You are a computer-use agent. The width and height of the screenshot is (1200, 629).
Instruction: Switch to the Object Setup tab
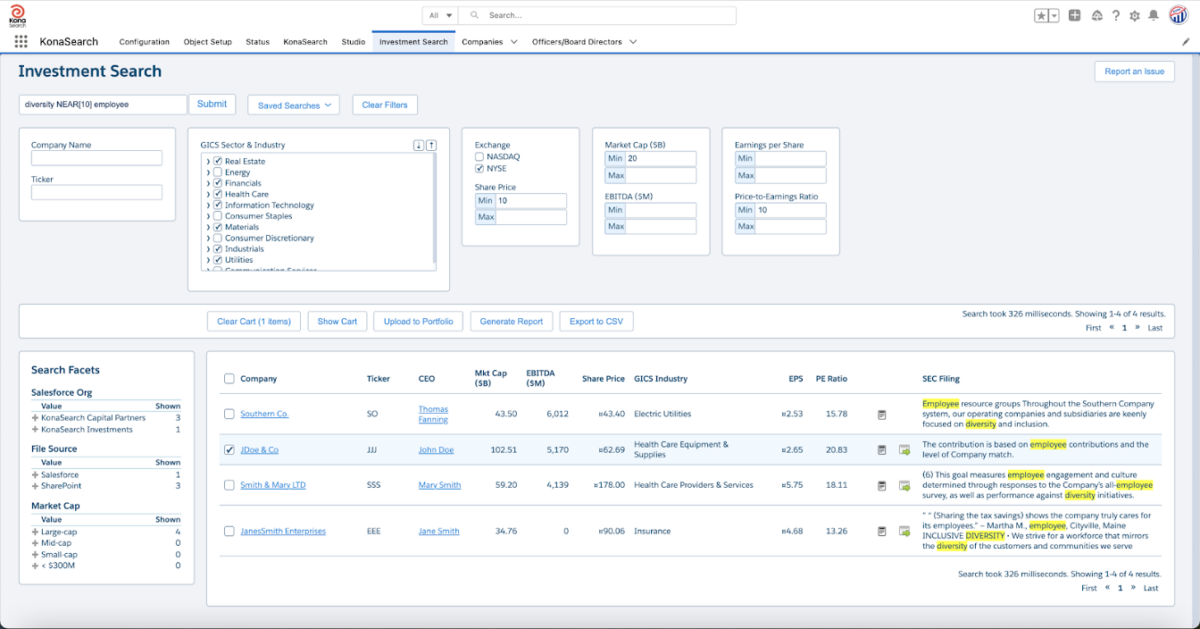[208, 42]
